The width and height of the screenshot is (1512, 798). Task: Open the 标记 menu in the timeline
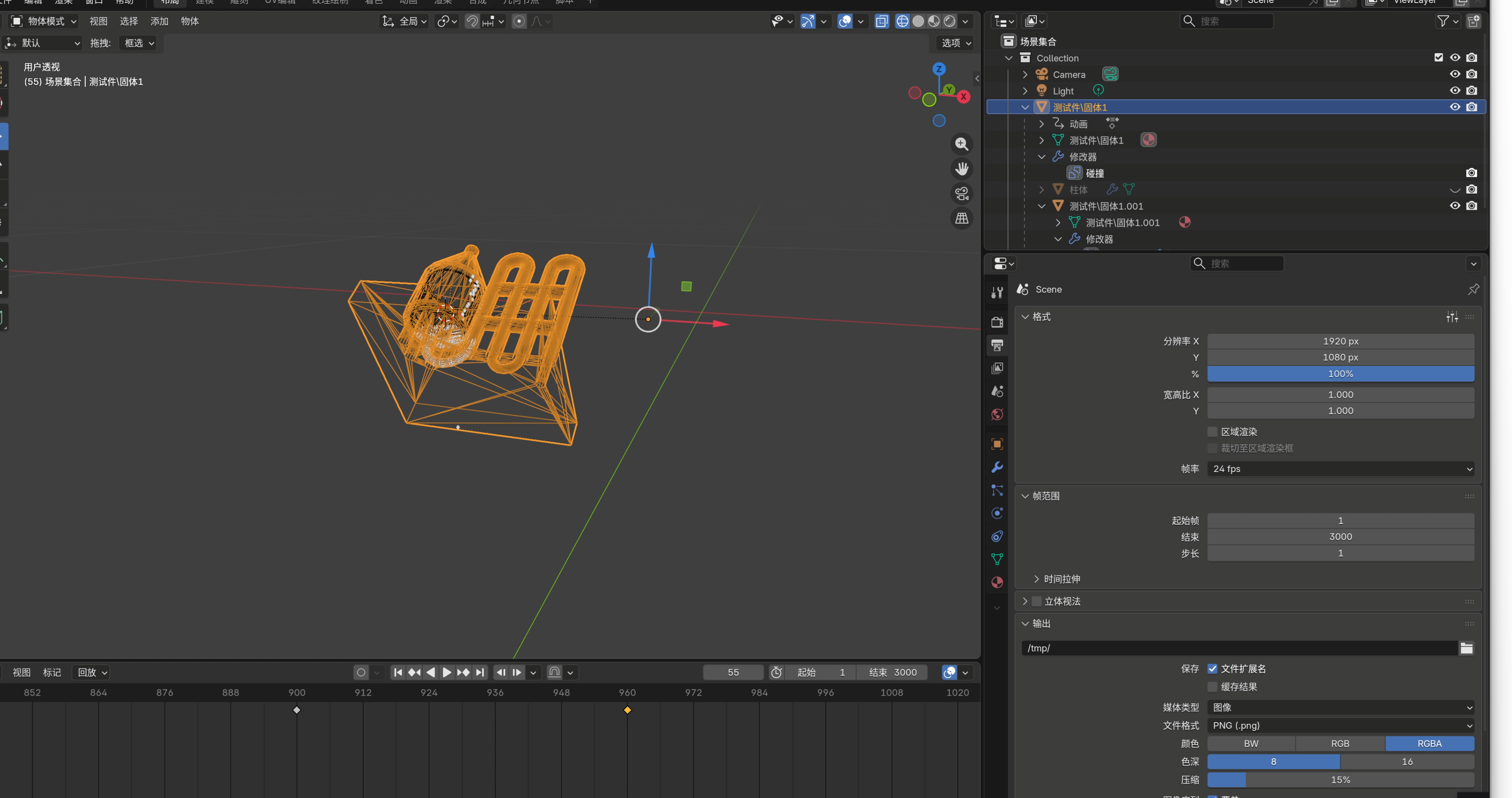pyautogui.click(x=51, y=672)
